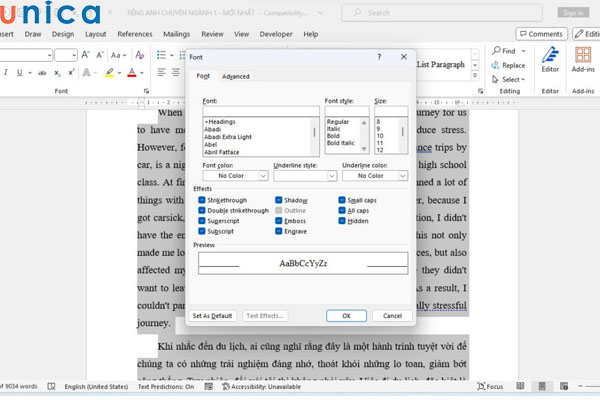This screenshot has height=400, width=600.
Task: Switch to the Advanced tab
Action: coord(236,76)
